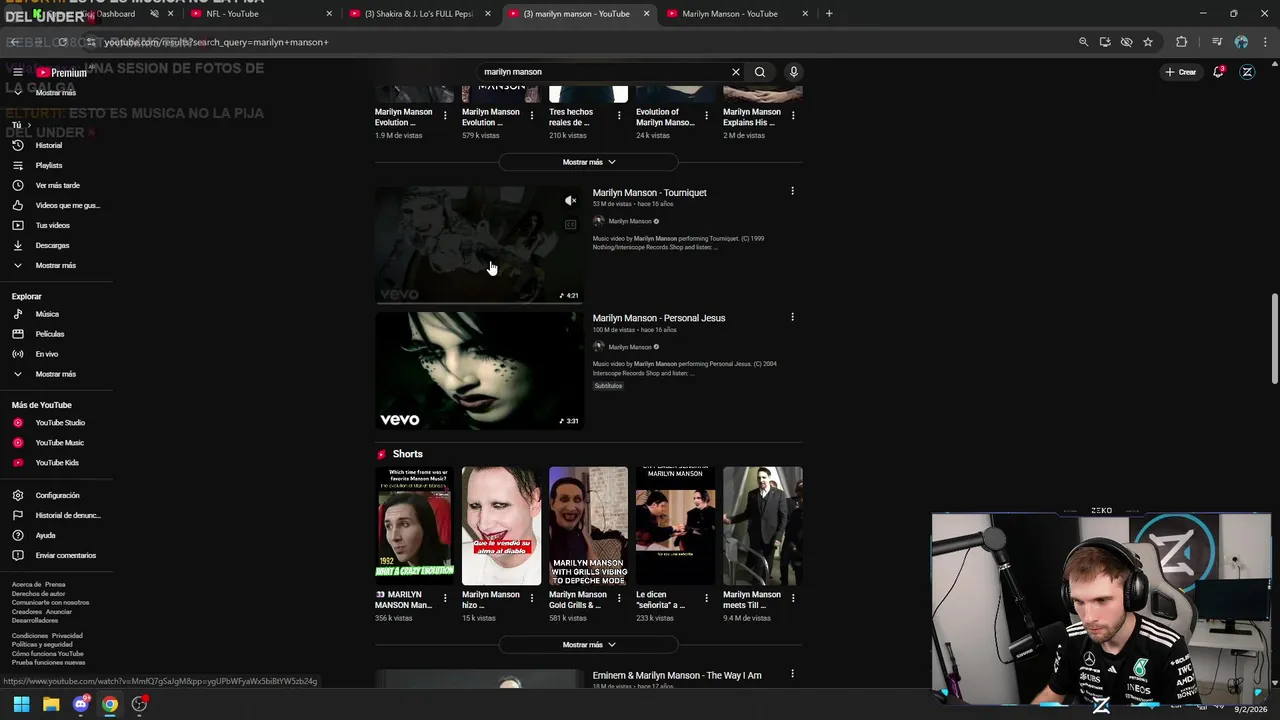Open the notifications bell
Screen dimensions: 1280x720
click(1218, 72)
